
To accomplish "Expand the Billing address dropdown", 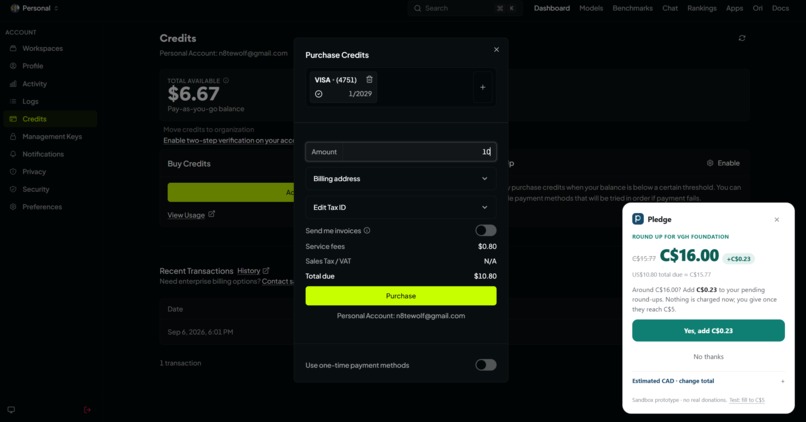I will 401,178.
